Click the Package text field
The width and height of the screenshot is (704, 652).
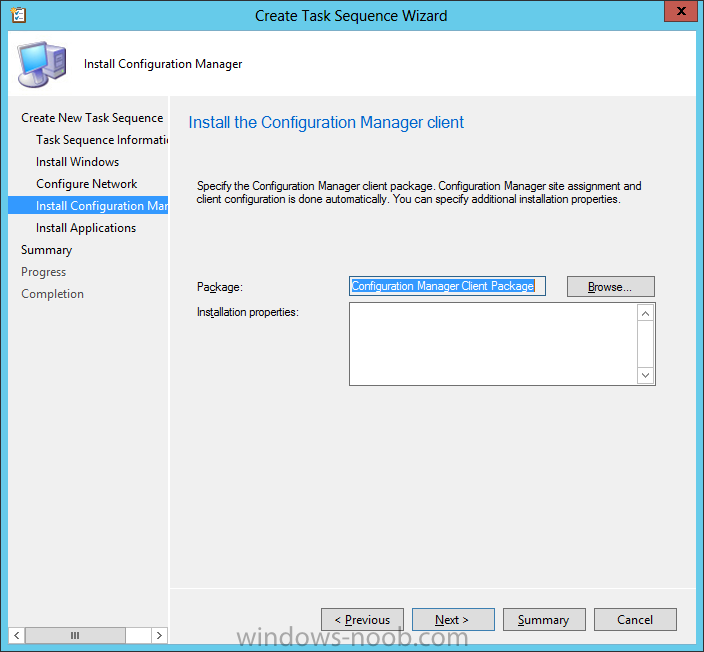point(447,286)
